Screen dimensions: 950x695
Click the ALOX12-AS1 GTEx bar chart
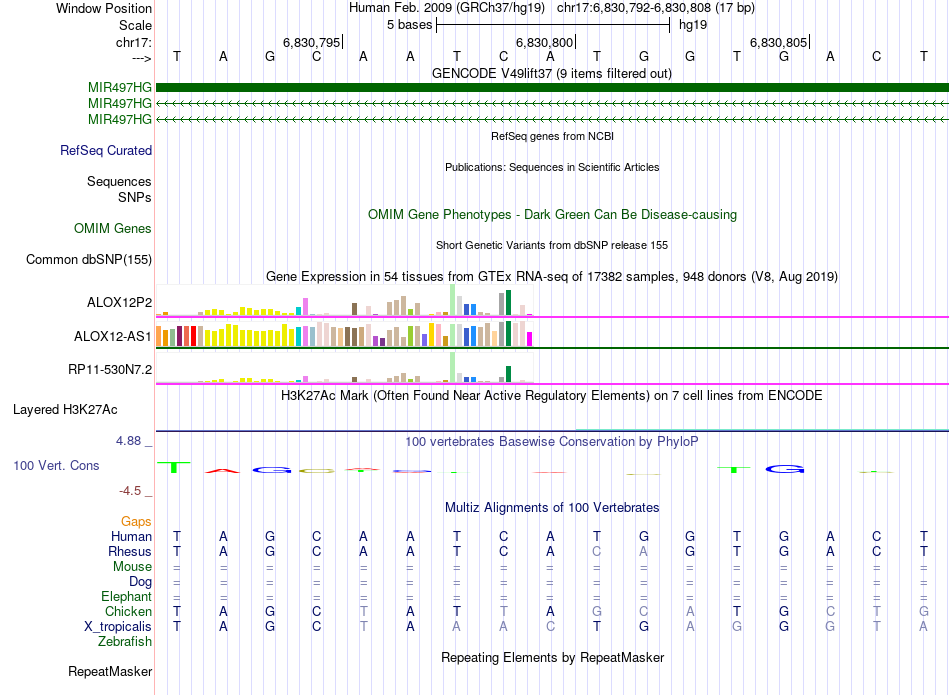[344, 334]
